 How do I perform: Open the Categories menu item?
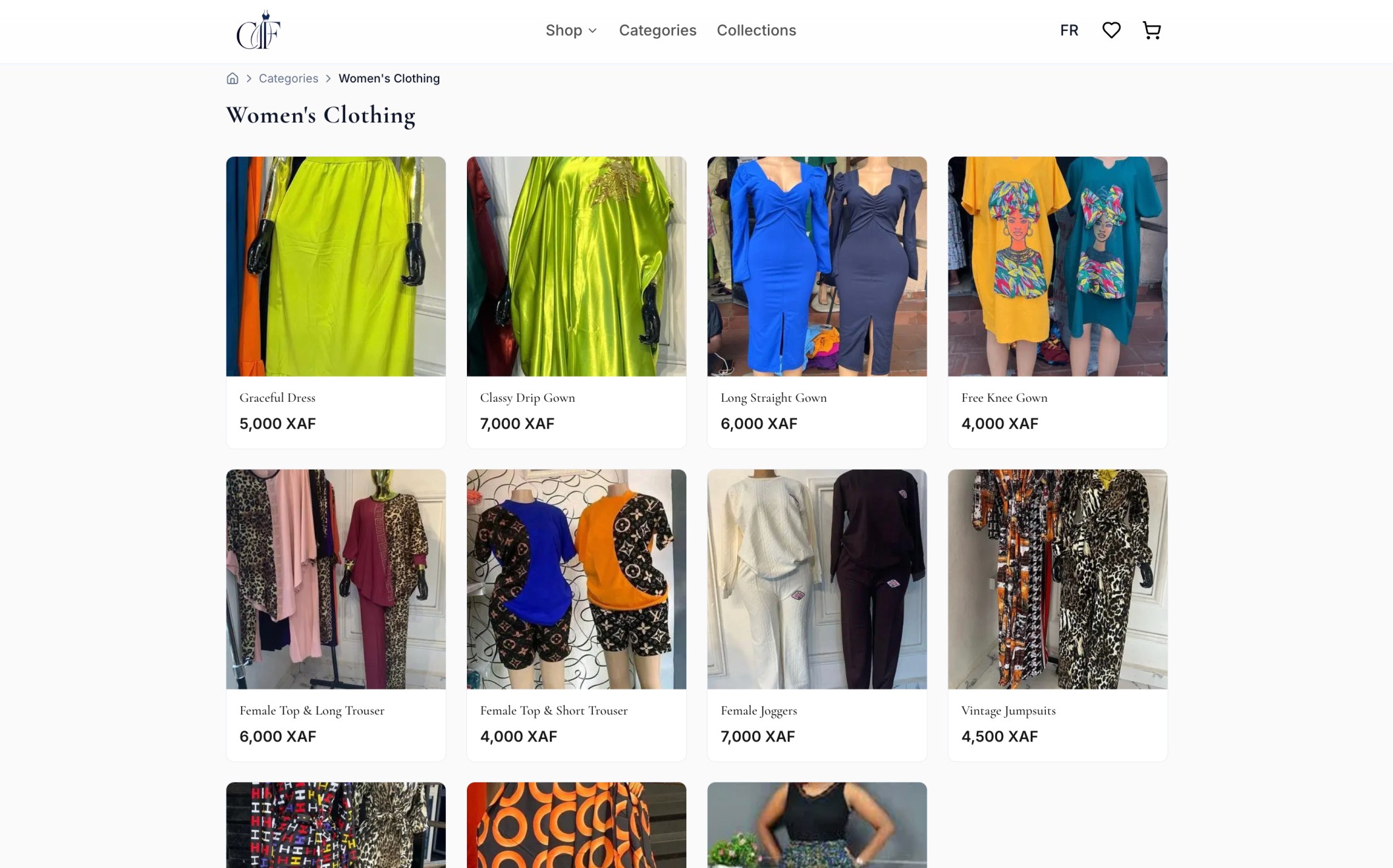657,30
